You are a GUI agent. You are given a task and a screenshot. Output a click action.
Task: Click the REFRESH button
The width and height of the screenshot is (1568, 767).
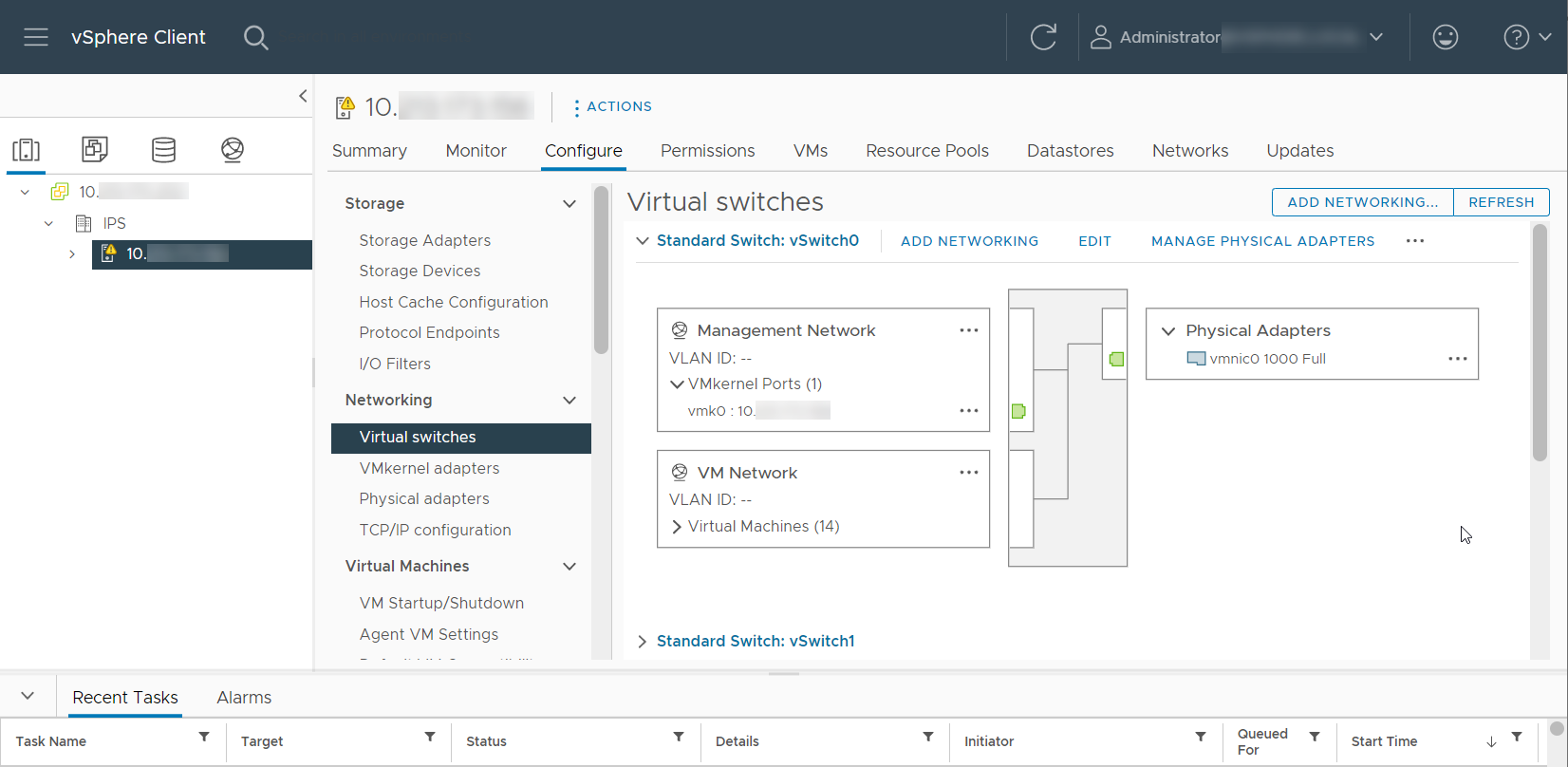pos(1502,202)
